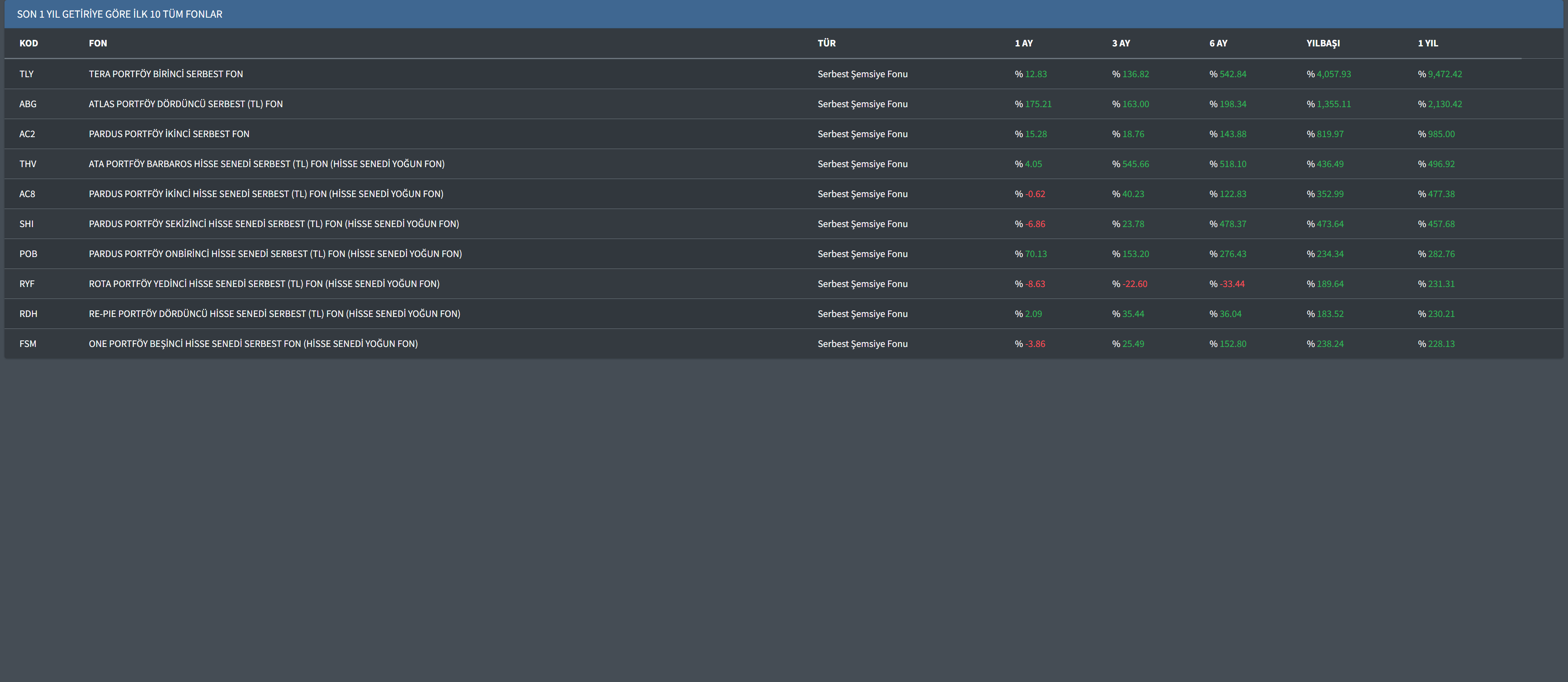Image resolution: width=1568 pixels, height=682 pixels.
Task: Open PARDUS PORTFÖY ONBİRİNCİ HİSSE SENEDİ fund
Action: tap(275, 254)
